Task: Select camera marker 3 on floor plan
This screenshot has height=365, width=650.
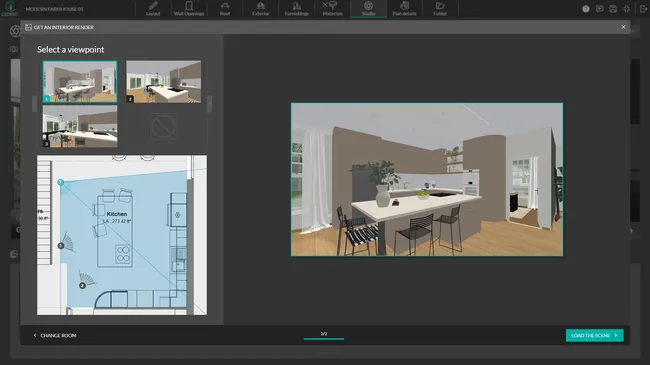Action: point(61,246)
